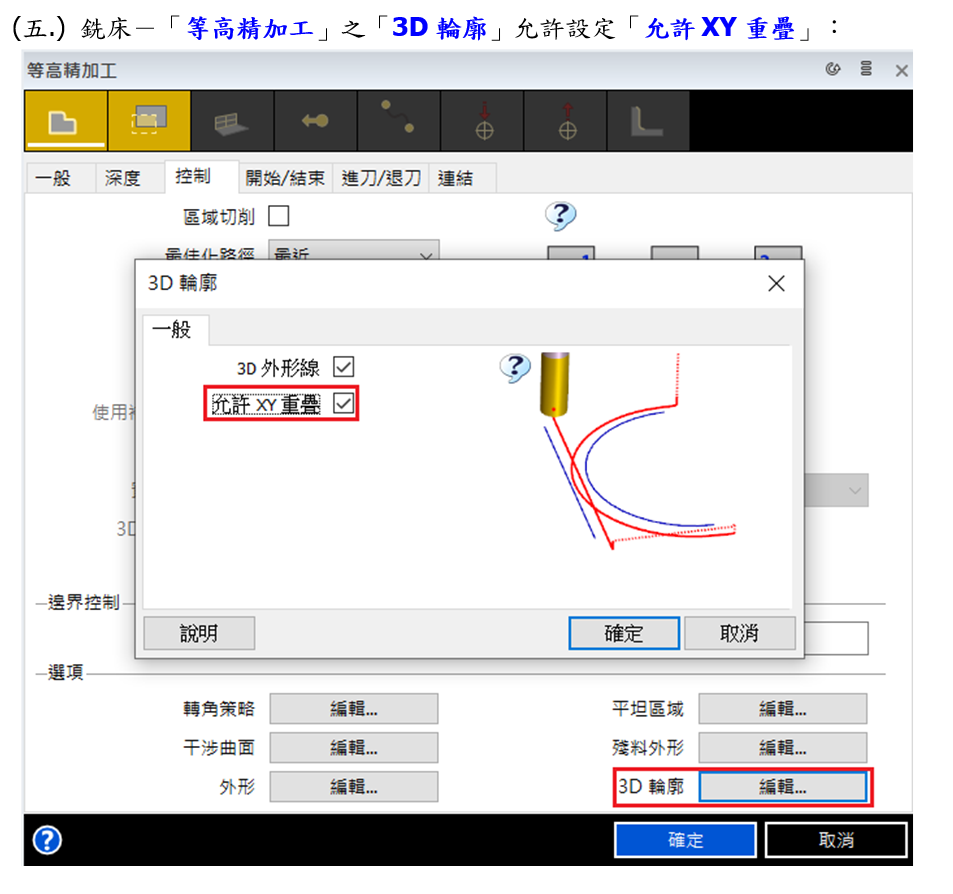Switch to the 深度 tab
This screenshot has width=953, height=894.
coord(123,178)
